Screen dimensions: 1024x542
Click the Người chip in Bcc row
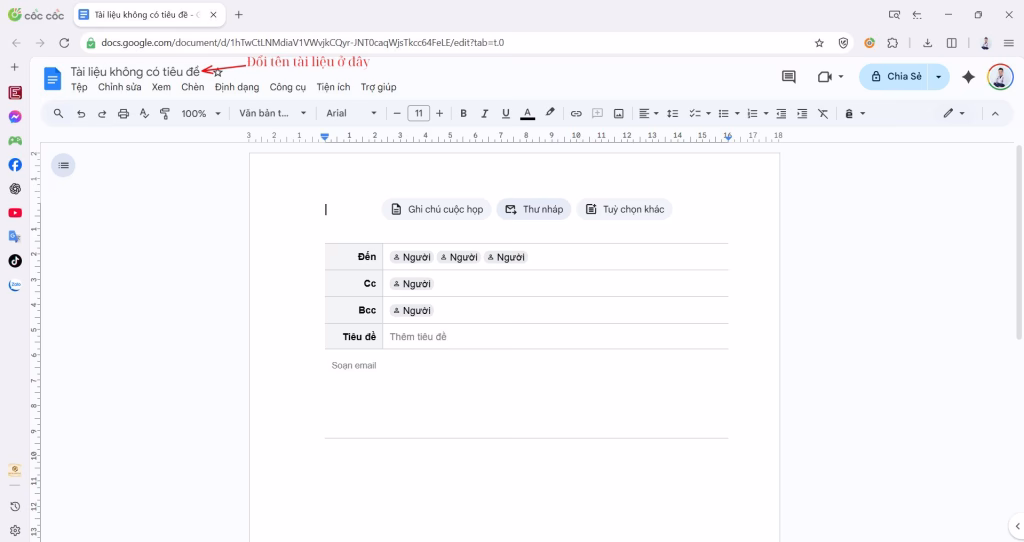(x=412, y=311)
